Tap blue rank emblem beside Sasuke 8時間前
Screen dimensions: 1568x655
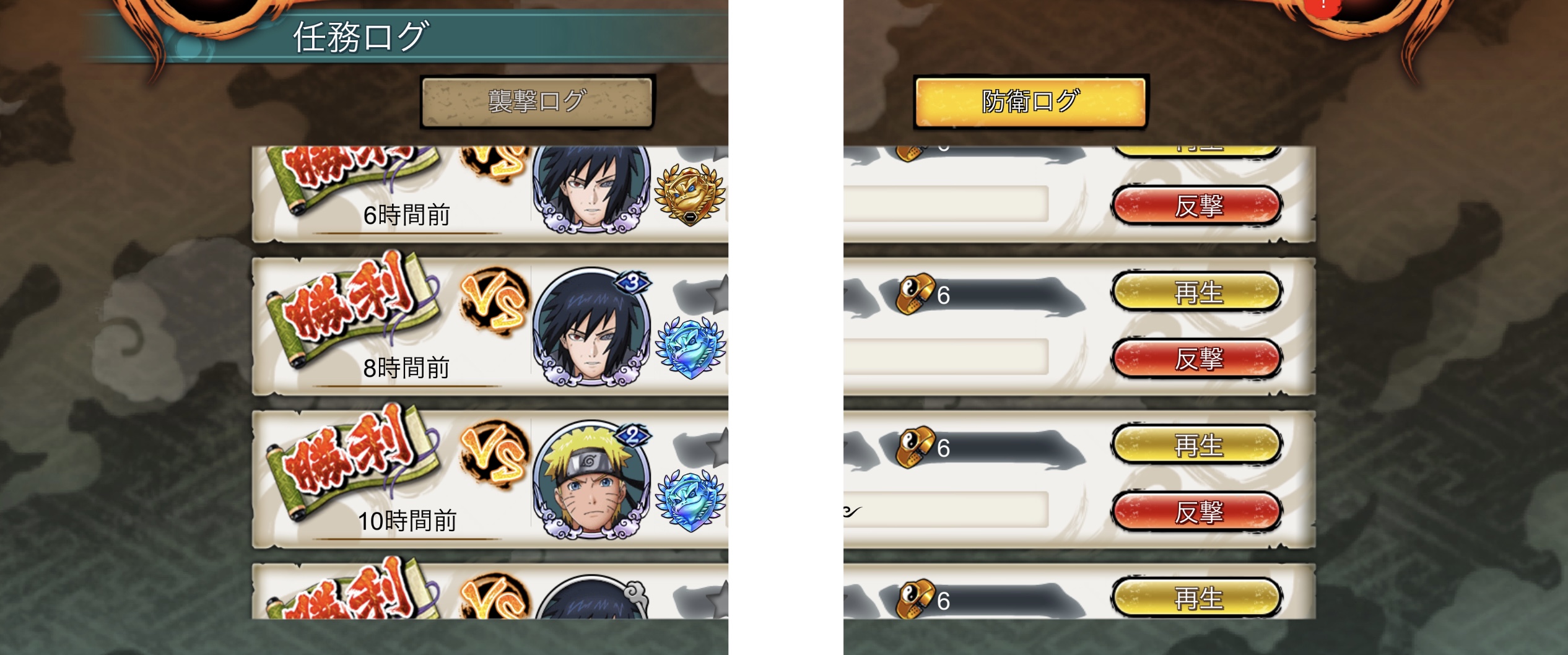coord(690,348)
